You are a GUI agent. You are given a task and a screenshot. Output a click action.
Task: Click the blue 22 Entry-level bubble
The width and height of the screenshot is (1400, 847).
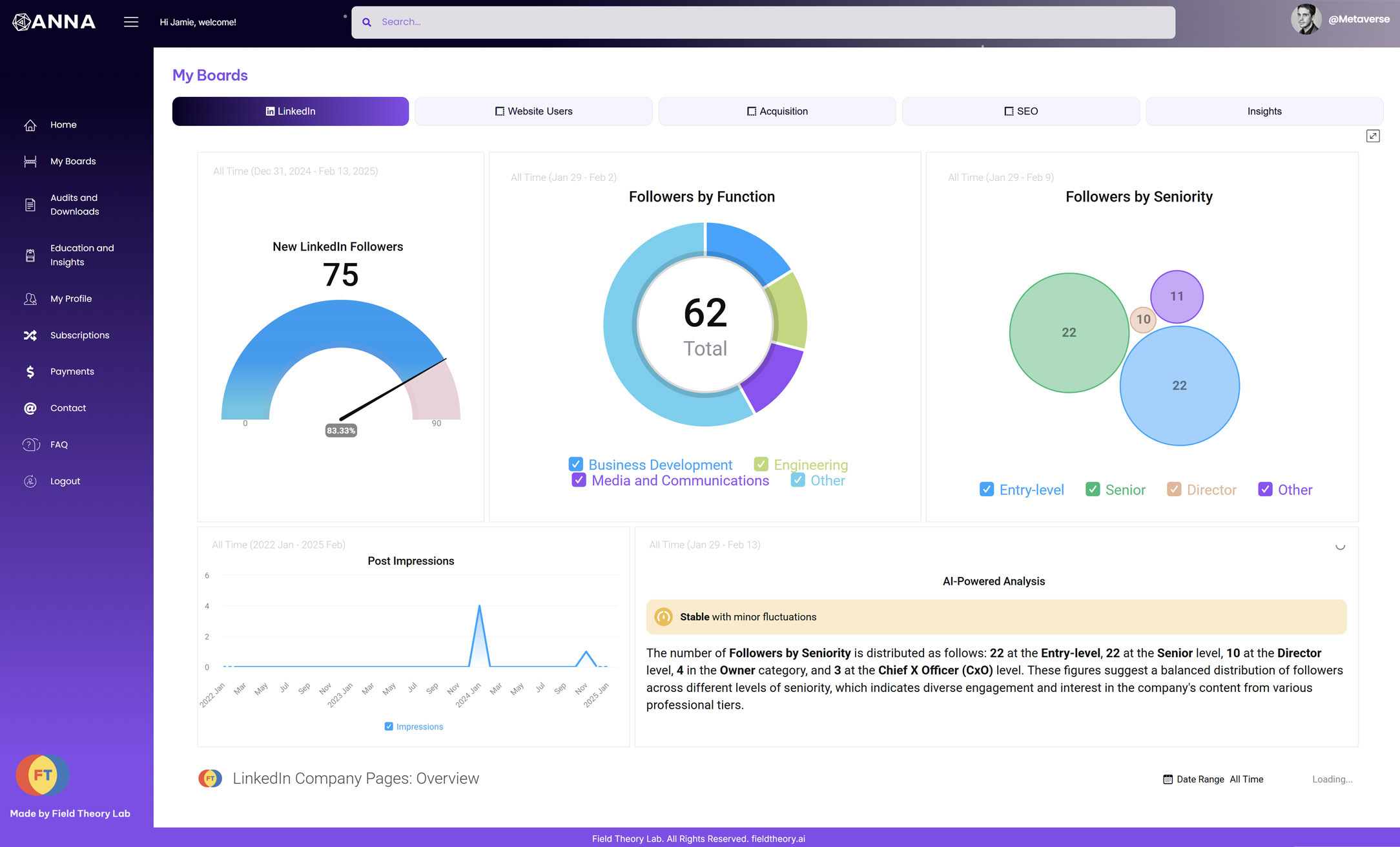pos(1179,386)
